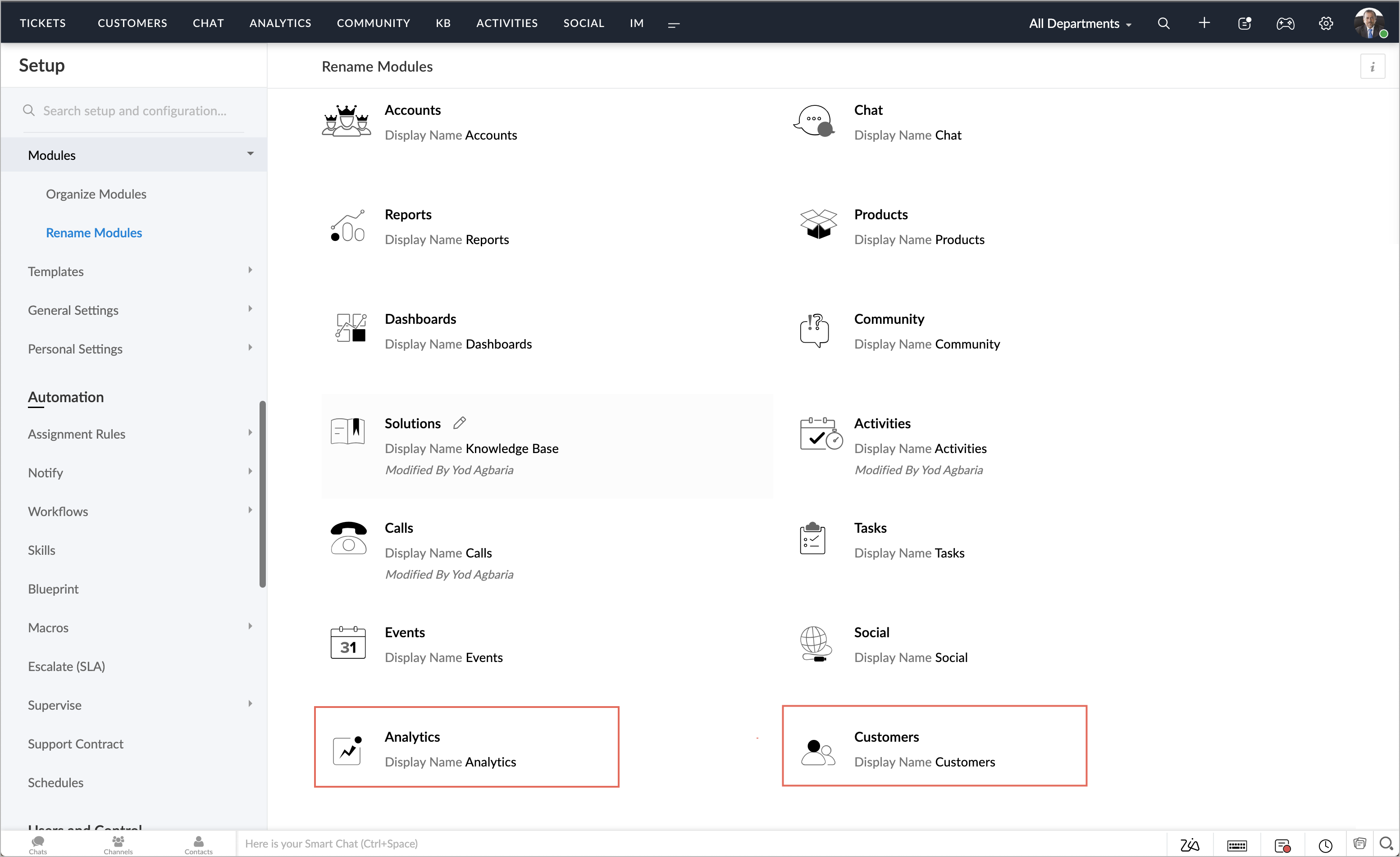
Task: Click the plus add-new icon in header
Action: pyautogui.click(x=1204, y=23)
